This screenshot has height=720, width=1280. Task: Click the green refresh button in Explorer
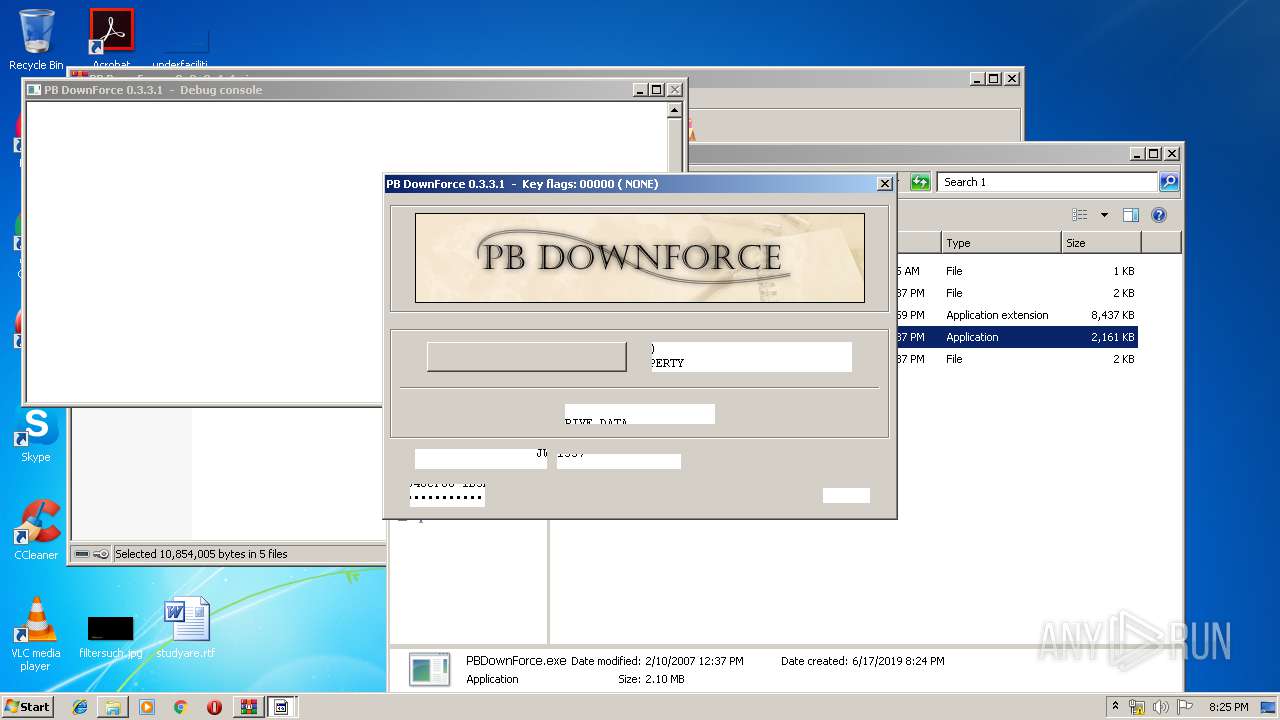920,182
